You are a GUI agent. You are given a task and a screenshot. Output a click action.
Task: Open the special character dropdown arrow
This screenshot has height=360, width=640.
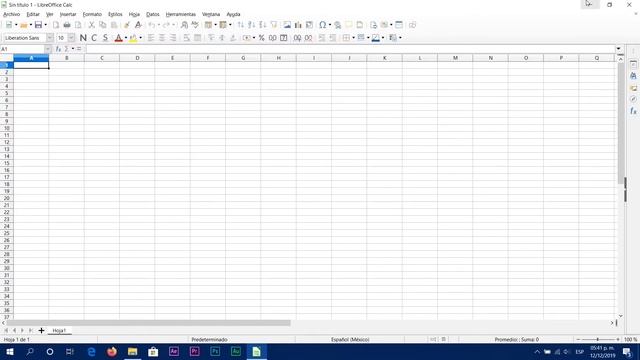click(x=330, y=25)
